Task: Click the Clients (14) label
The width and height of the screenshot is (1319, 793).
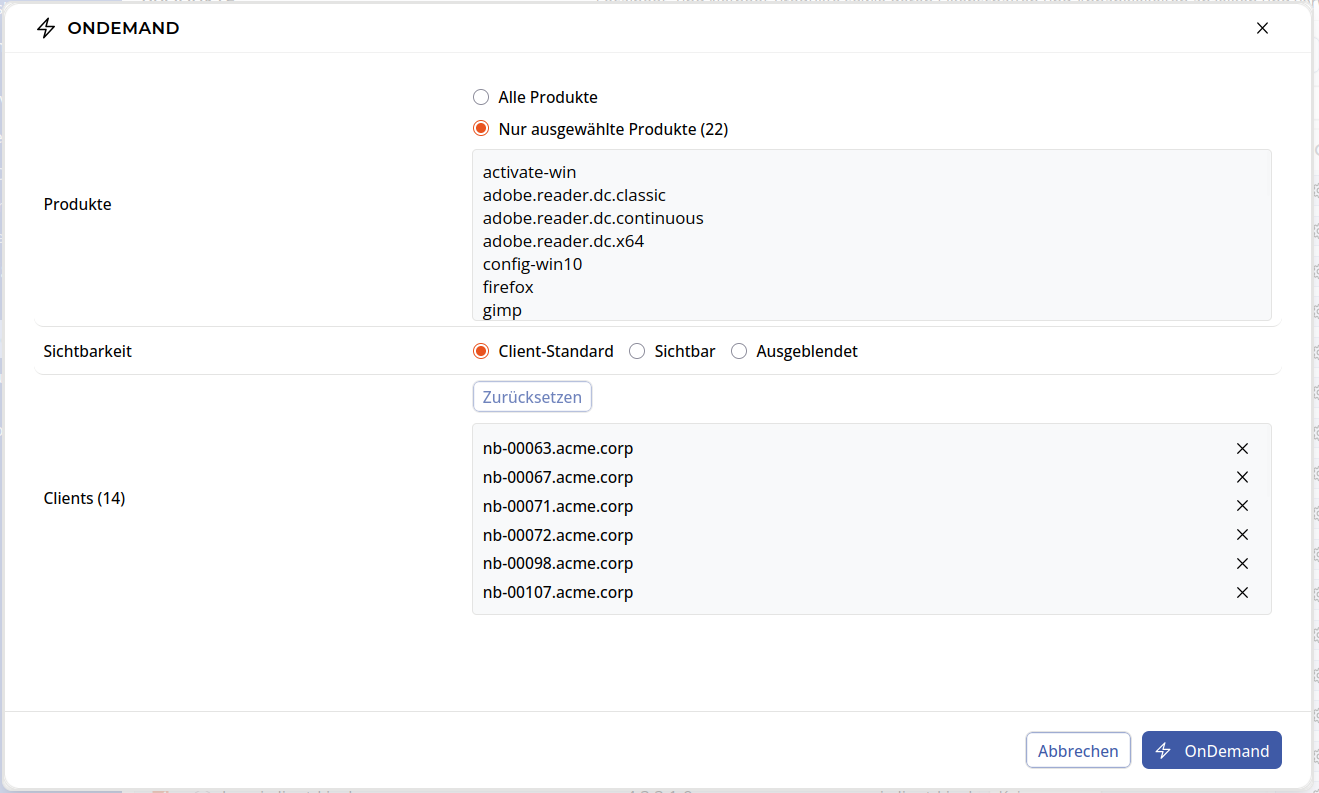Action: coord(84,498)
